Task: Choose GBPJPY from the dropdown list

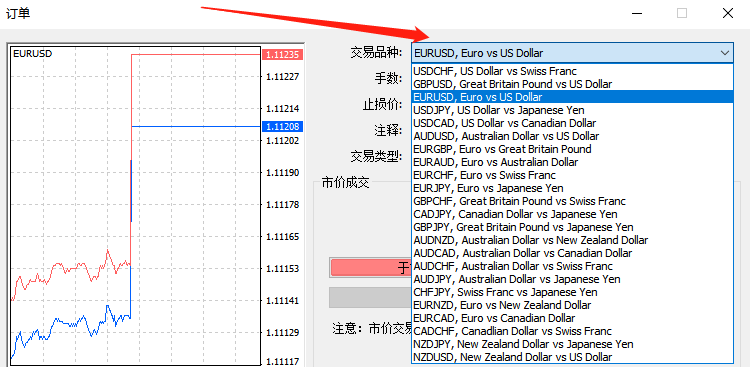Action: 572,227
